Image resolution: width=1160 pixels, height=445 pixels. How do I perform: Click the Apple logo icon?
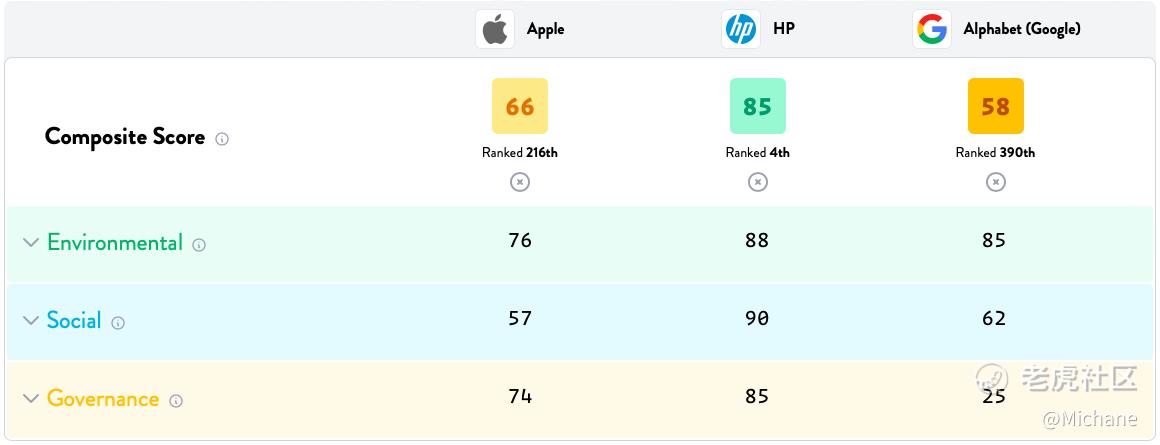pos(495,30)
